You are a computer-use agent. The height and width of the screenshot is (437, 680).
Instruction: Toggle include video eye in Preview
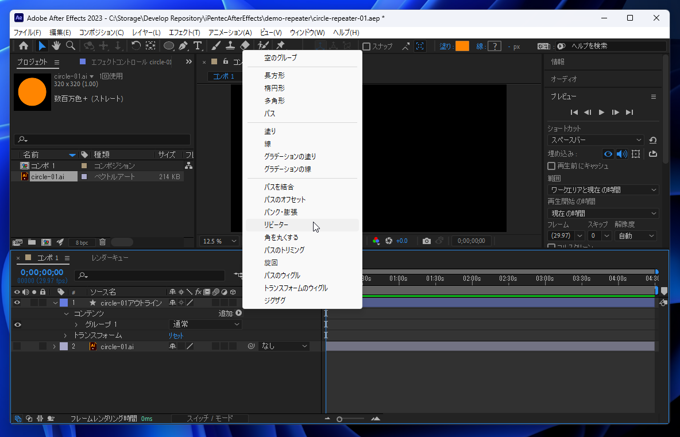click(x=608, y=154)
